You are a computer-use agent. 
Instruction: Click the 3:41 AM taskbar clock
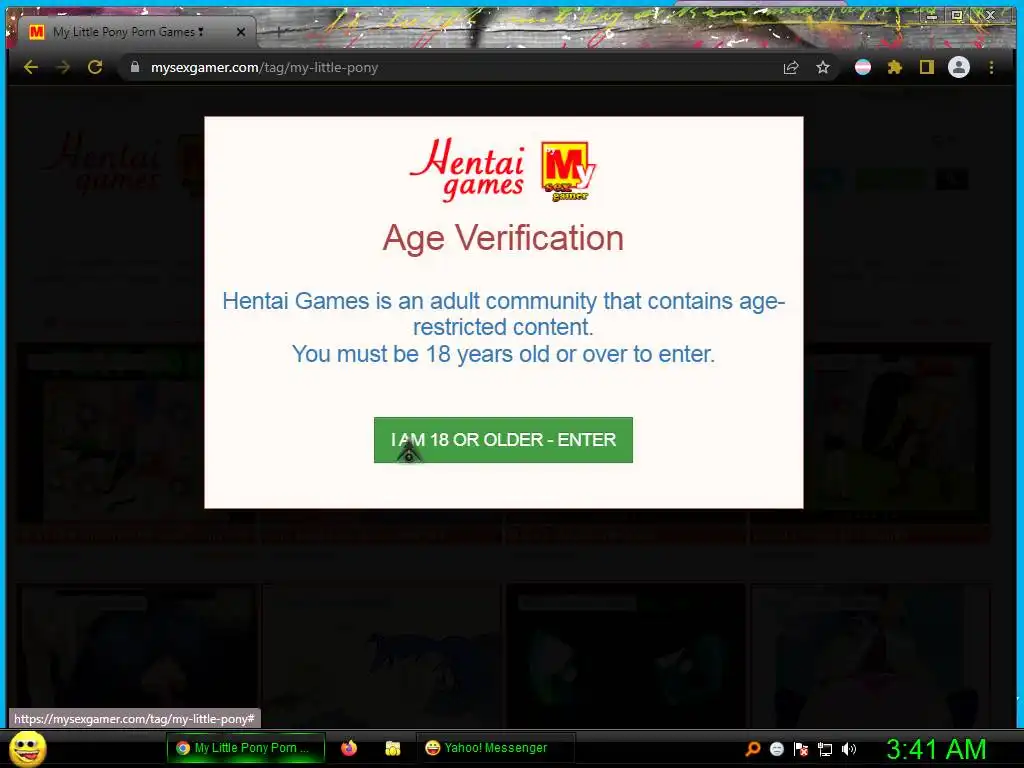click(x=936, y=749)
